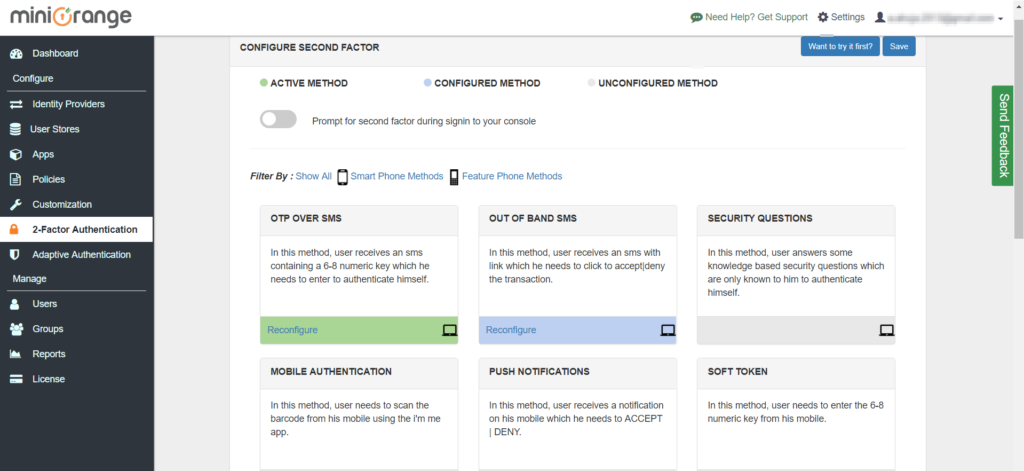Click the Save button

pyautogui.click(x=898, y=46)
